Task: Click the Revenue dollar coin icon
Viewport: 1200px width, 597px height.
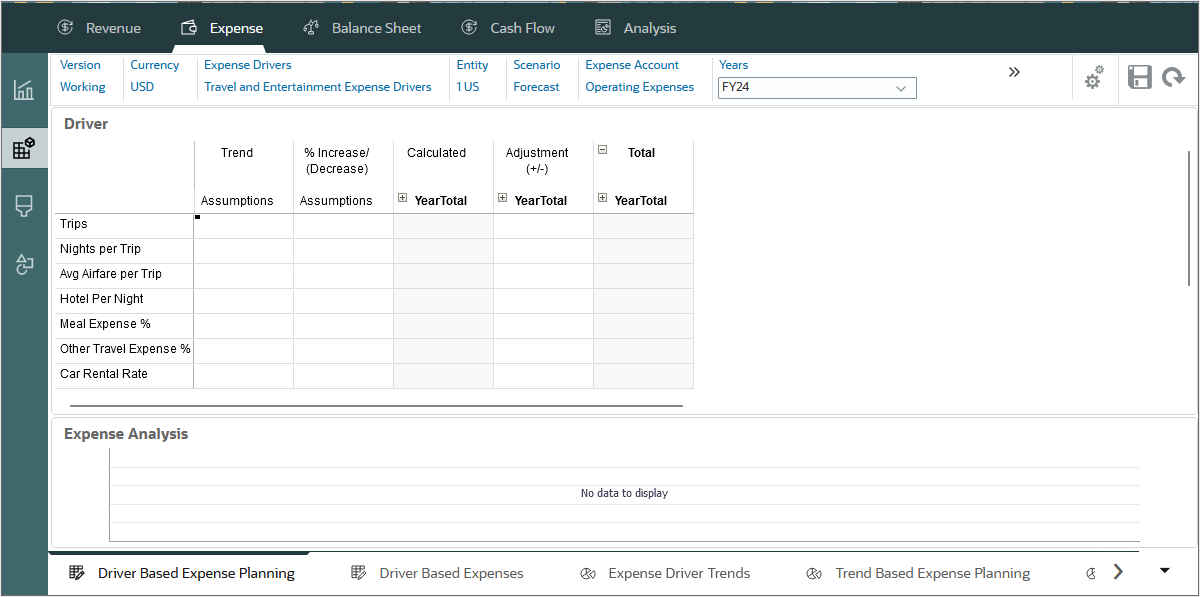Action: pyautogui.click(x=66, y=28)
